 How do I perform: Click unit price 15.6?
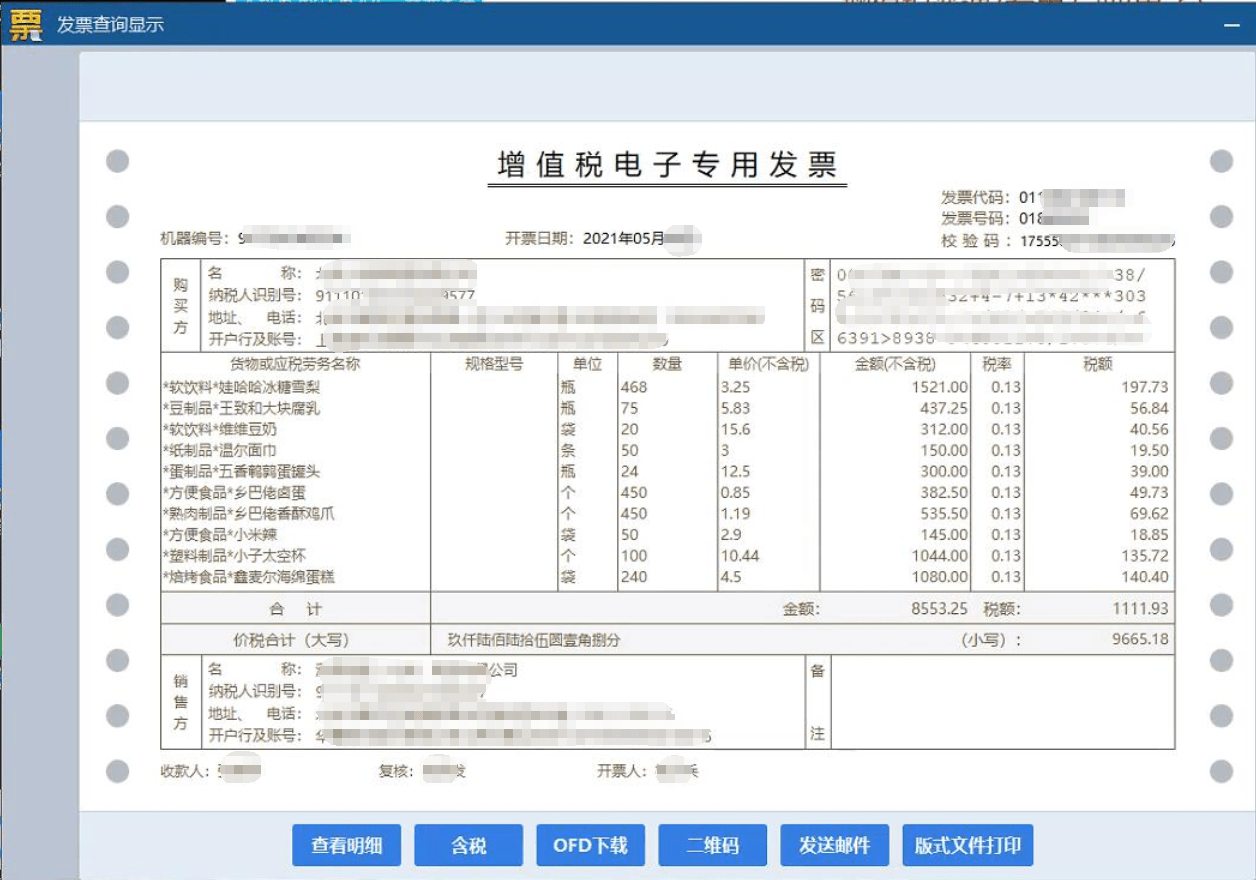735,429
